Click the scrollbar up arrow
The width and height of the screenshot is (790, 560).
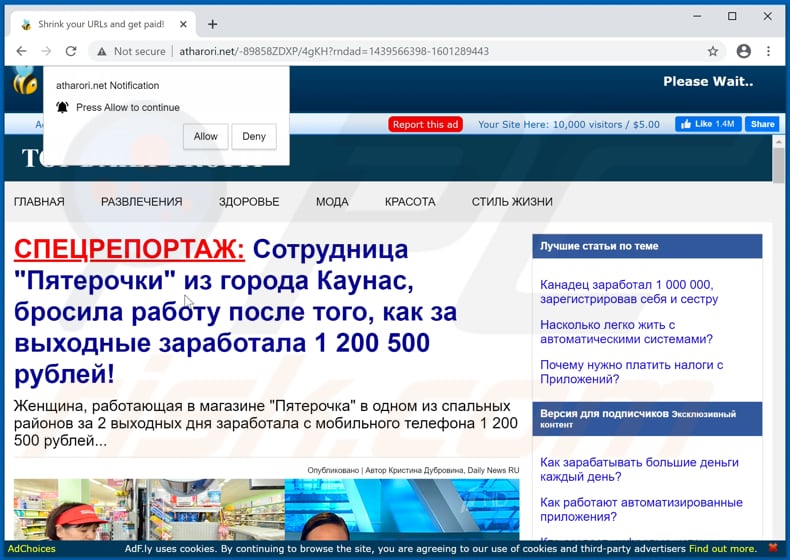(x=778, y=141)
